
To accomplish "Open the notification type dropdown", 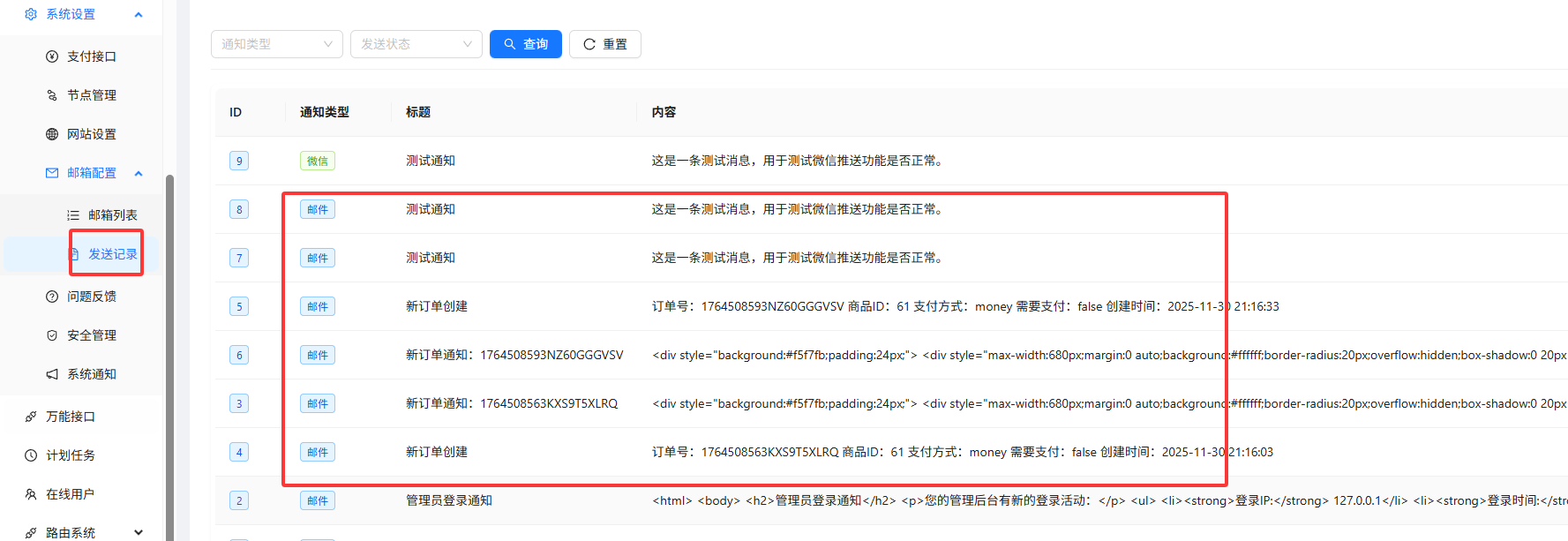I will point(276,44).
